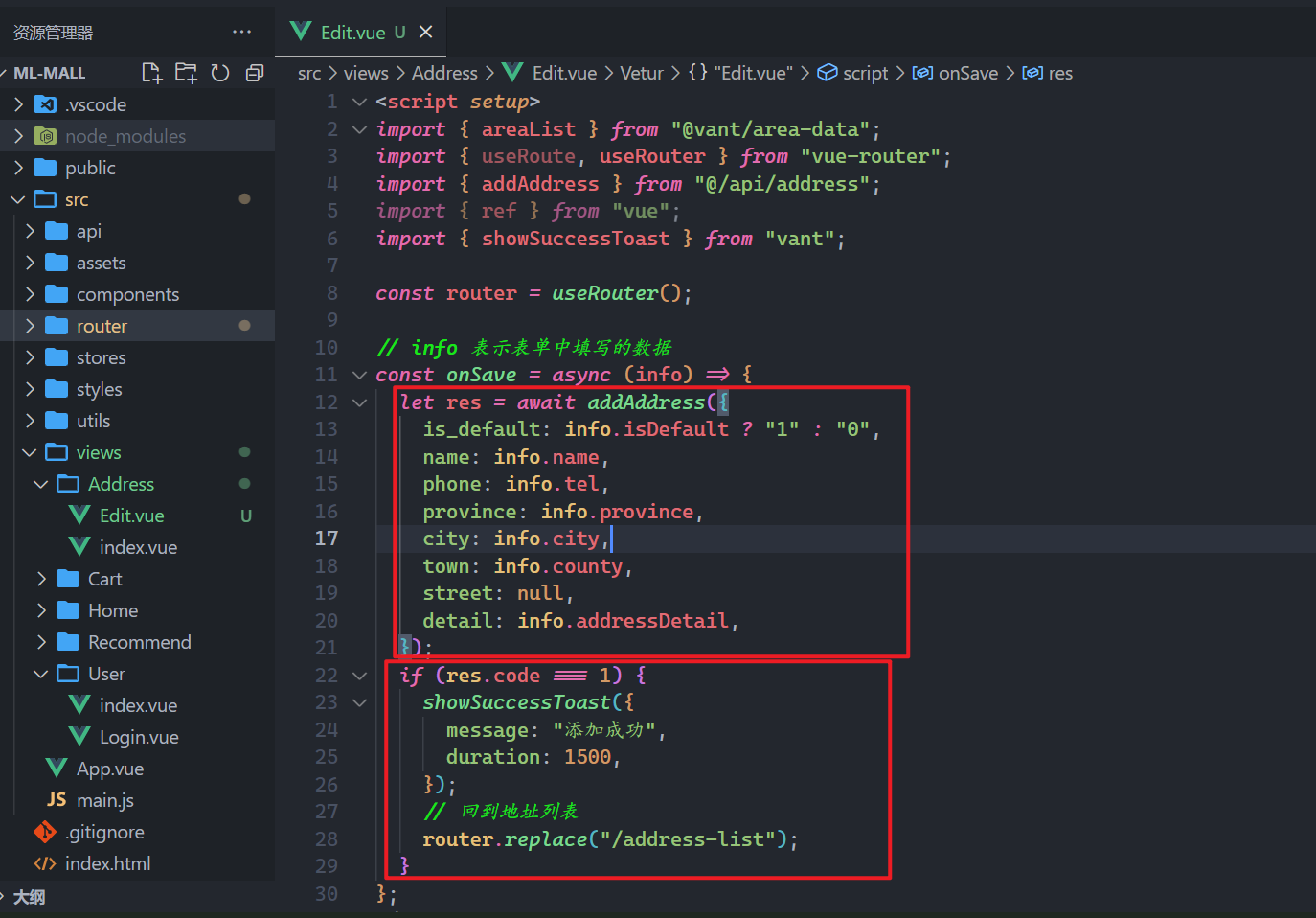Click Address in the breadcrumb path
This screenshot has width=1316, height=918.
click(x=444, y=73)
